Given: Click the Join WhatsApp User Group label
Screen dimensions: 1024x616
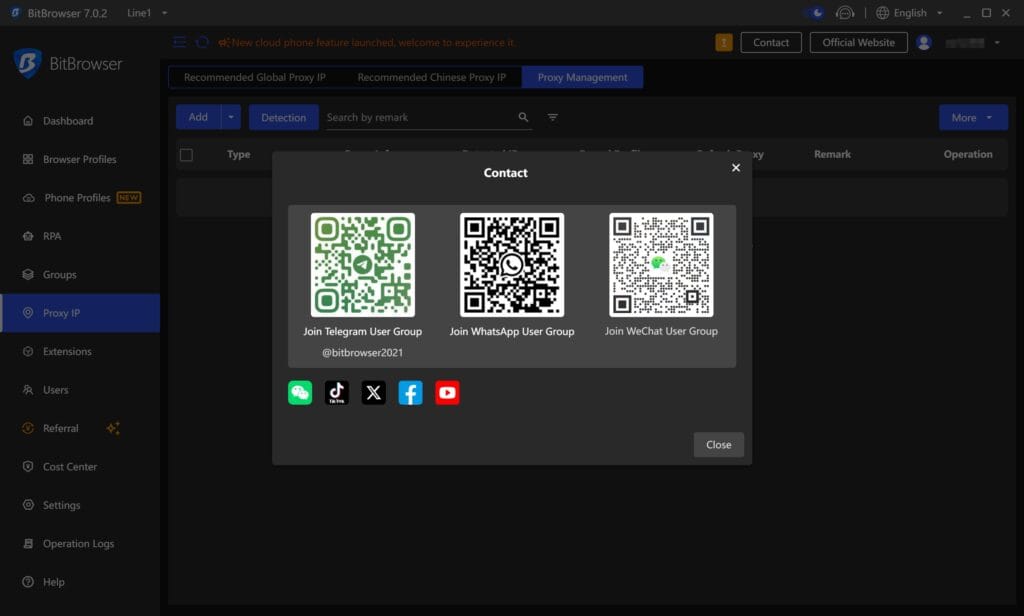Looking at the screenshot, I should pos(512,332).
